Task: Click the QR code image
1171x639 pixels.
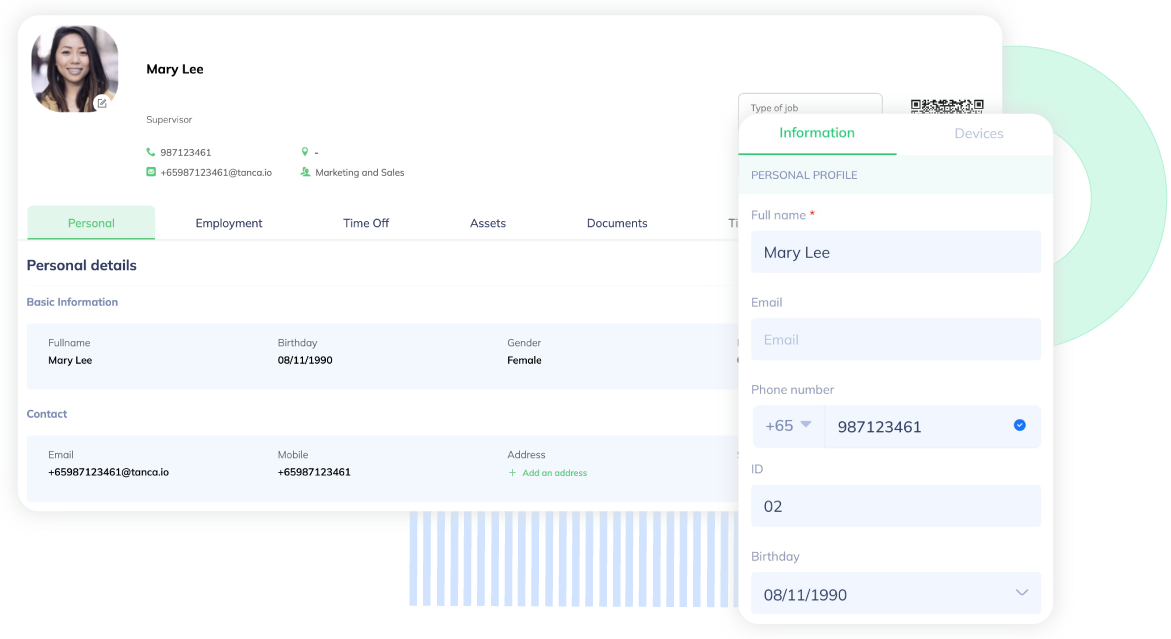Action: pyautogui.click(x=946, y=105)
